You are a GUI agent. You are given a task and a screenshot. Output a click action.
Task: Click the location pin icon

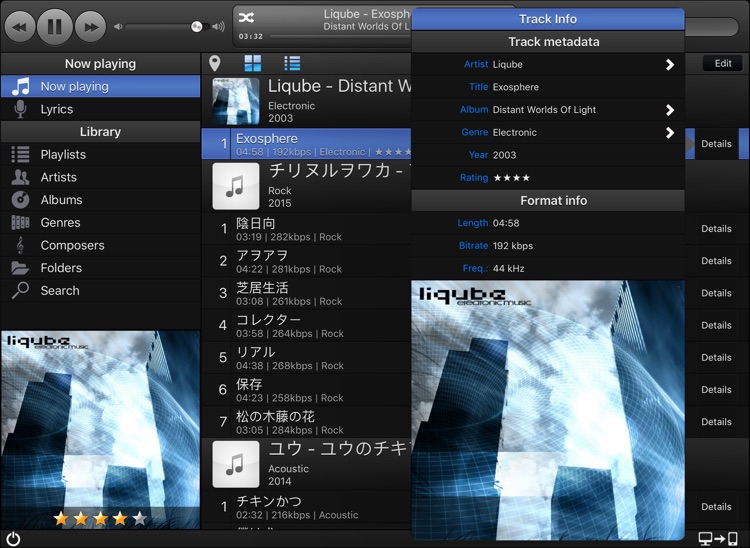215,63
